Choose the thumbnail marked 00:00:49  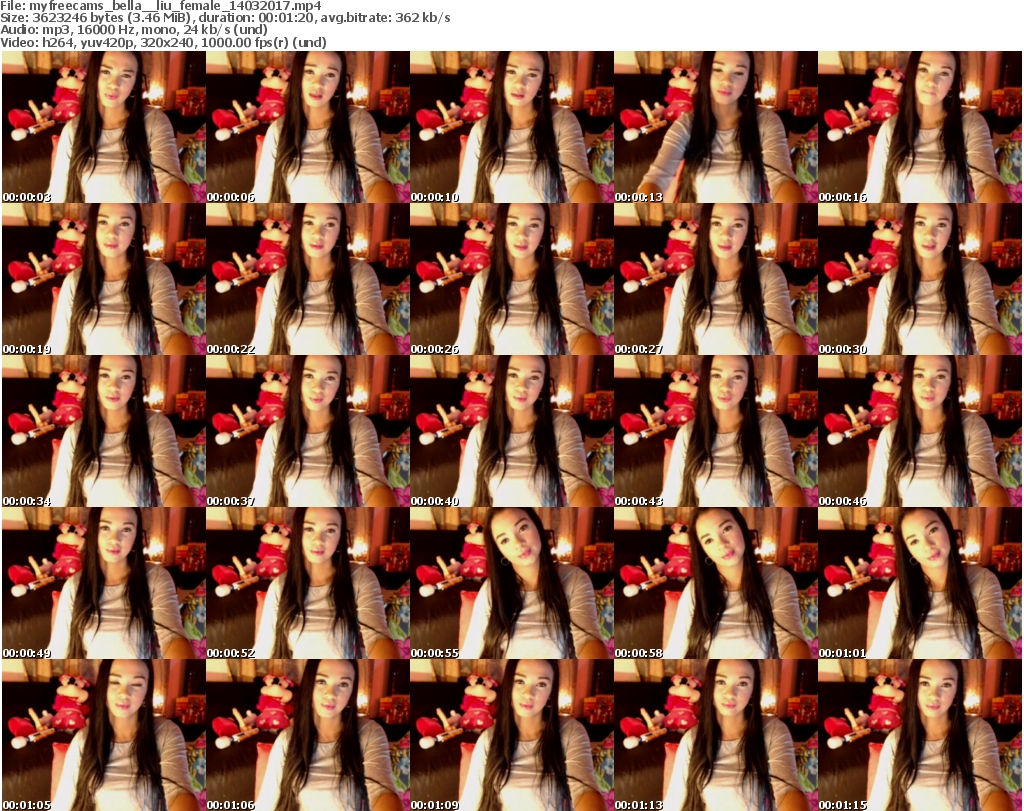[104, 583]
